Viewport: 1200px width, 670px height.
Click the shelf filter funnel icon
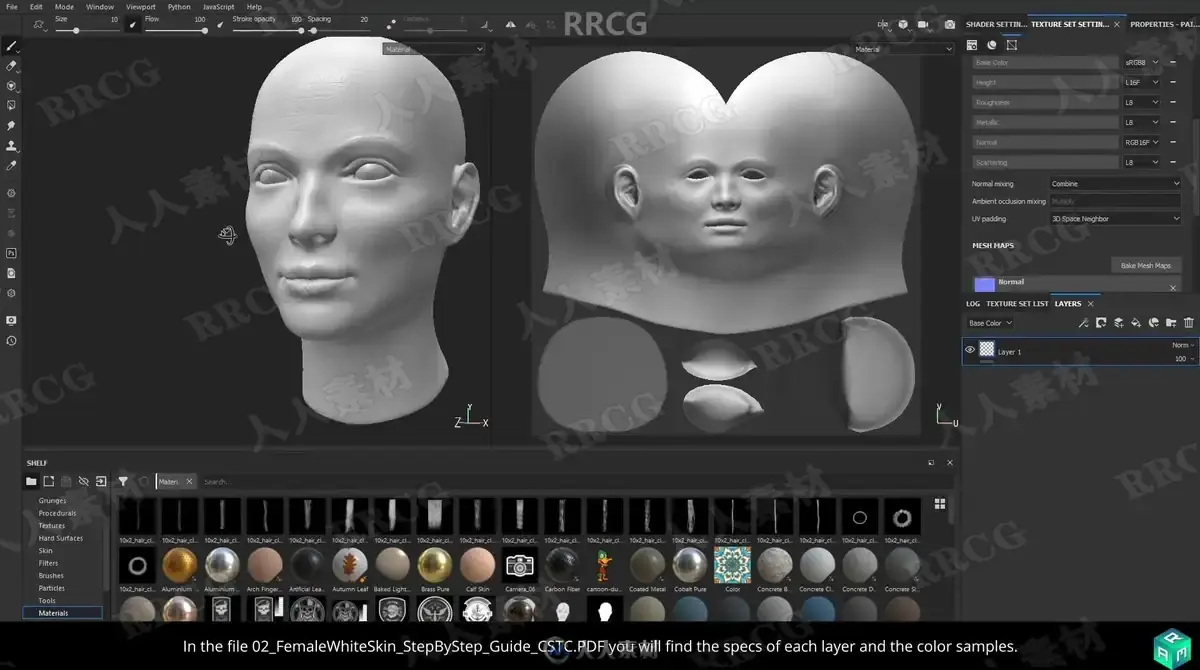click(123, 481)
